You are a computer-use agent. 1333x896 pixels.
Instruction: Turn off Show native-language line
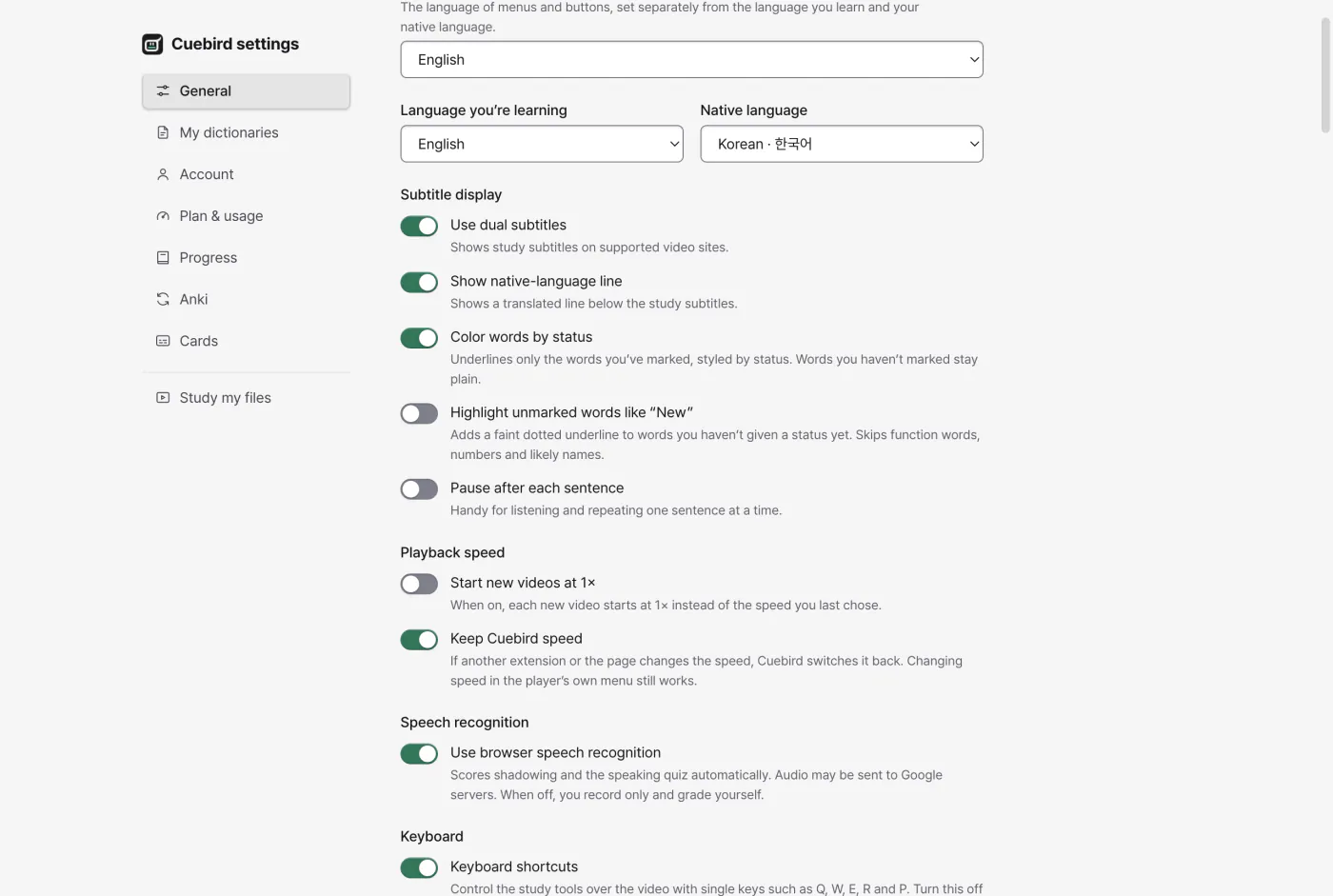pyautogui.click(x=419, y=282)
